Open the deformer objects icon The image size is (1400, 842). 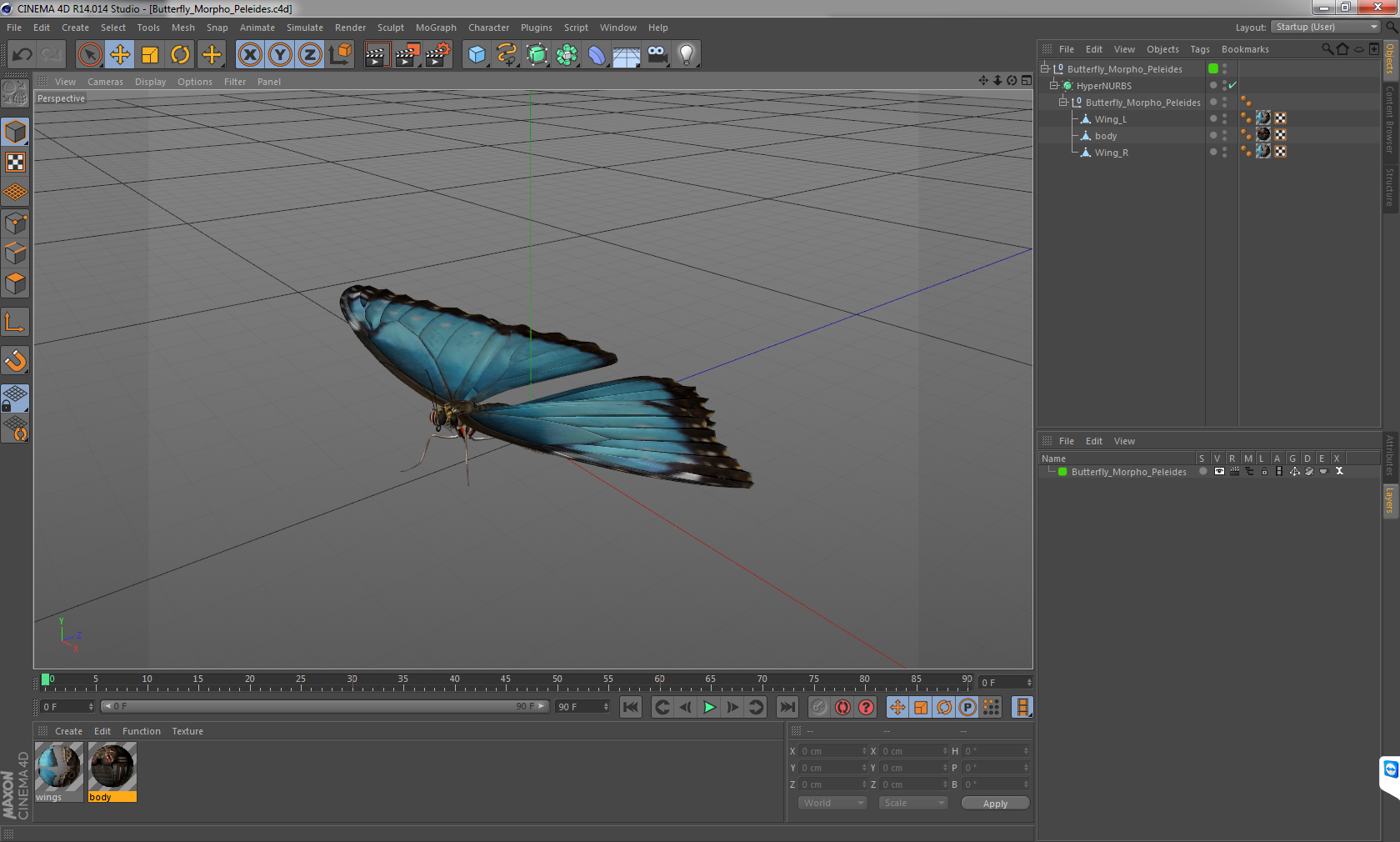[x=597, y=55]
